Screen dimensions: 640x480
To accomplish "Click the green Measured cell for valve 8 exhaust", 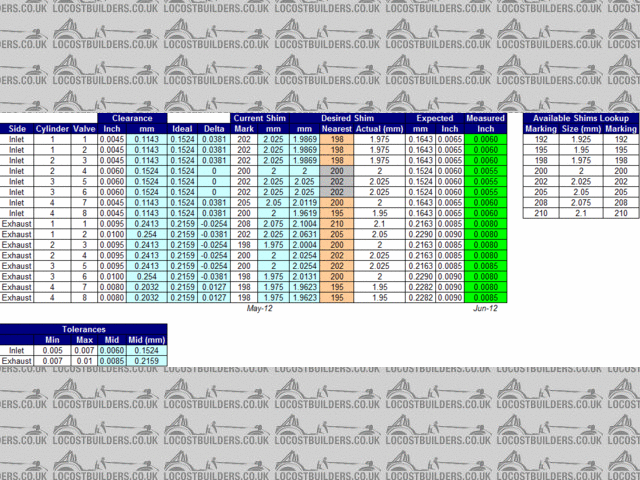I will pyautogui.click(x=486, y=297).
